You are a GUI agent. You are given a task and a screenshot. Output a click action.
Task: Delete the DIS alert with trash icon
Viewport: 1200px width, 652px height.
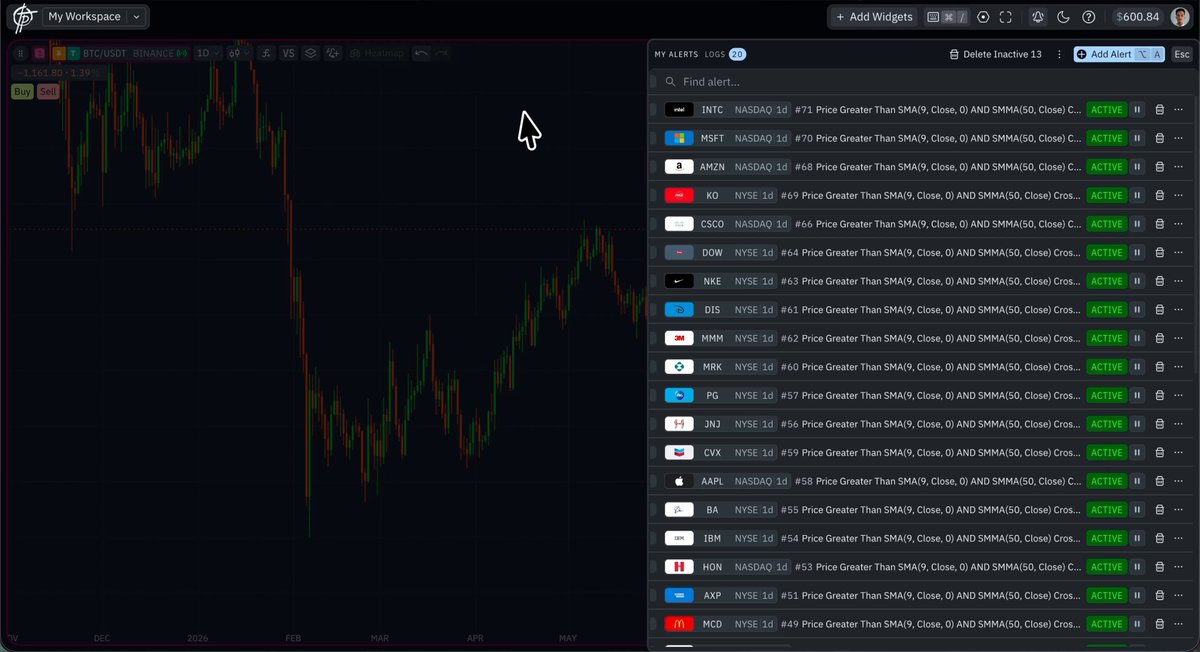(x=1160, y=310)
